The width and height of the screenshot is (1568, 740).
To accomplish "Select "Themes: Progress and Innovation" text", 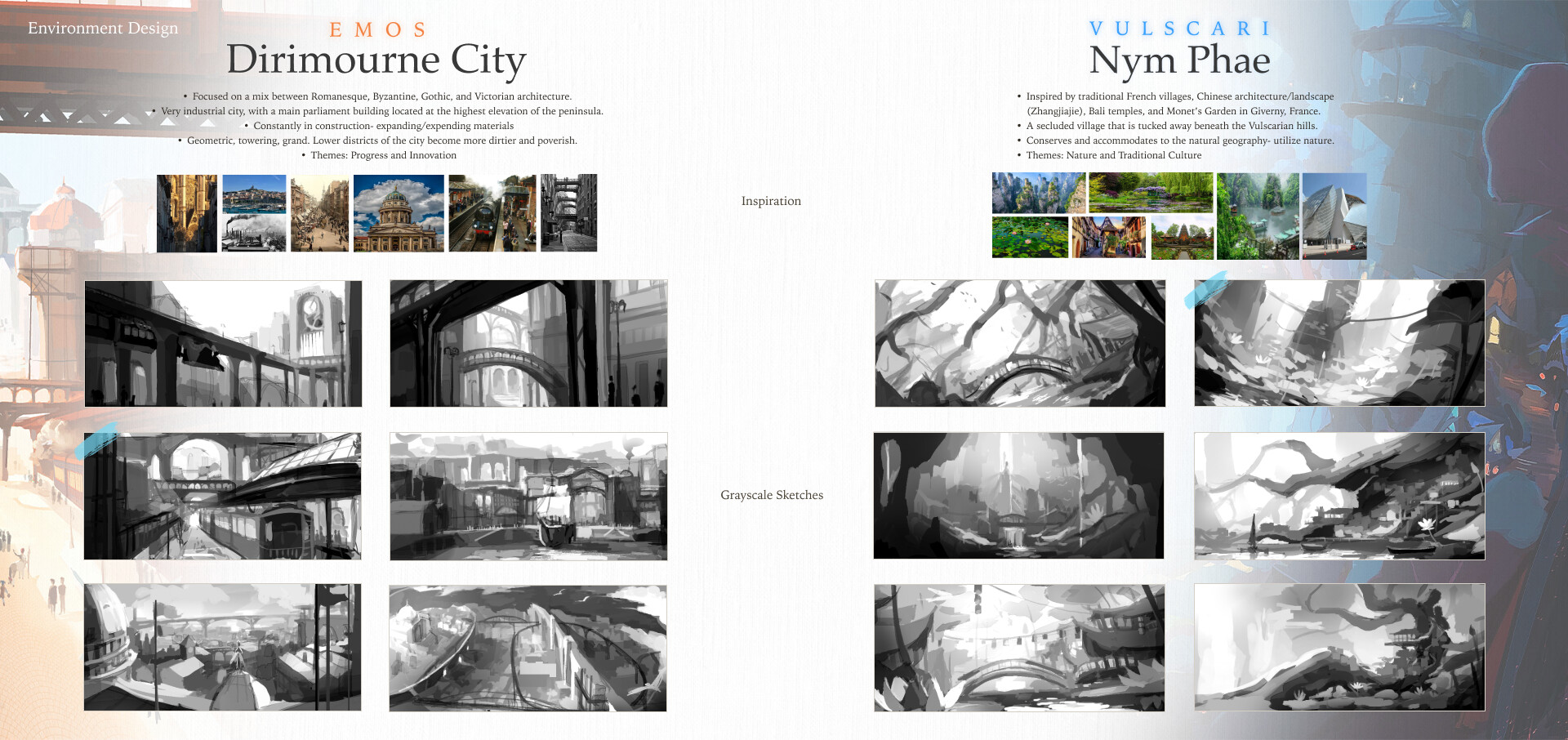I will (379, 155).
